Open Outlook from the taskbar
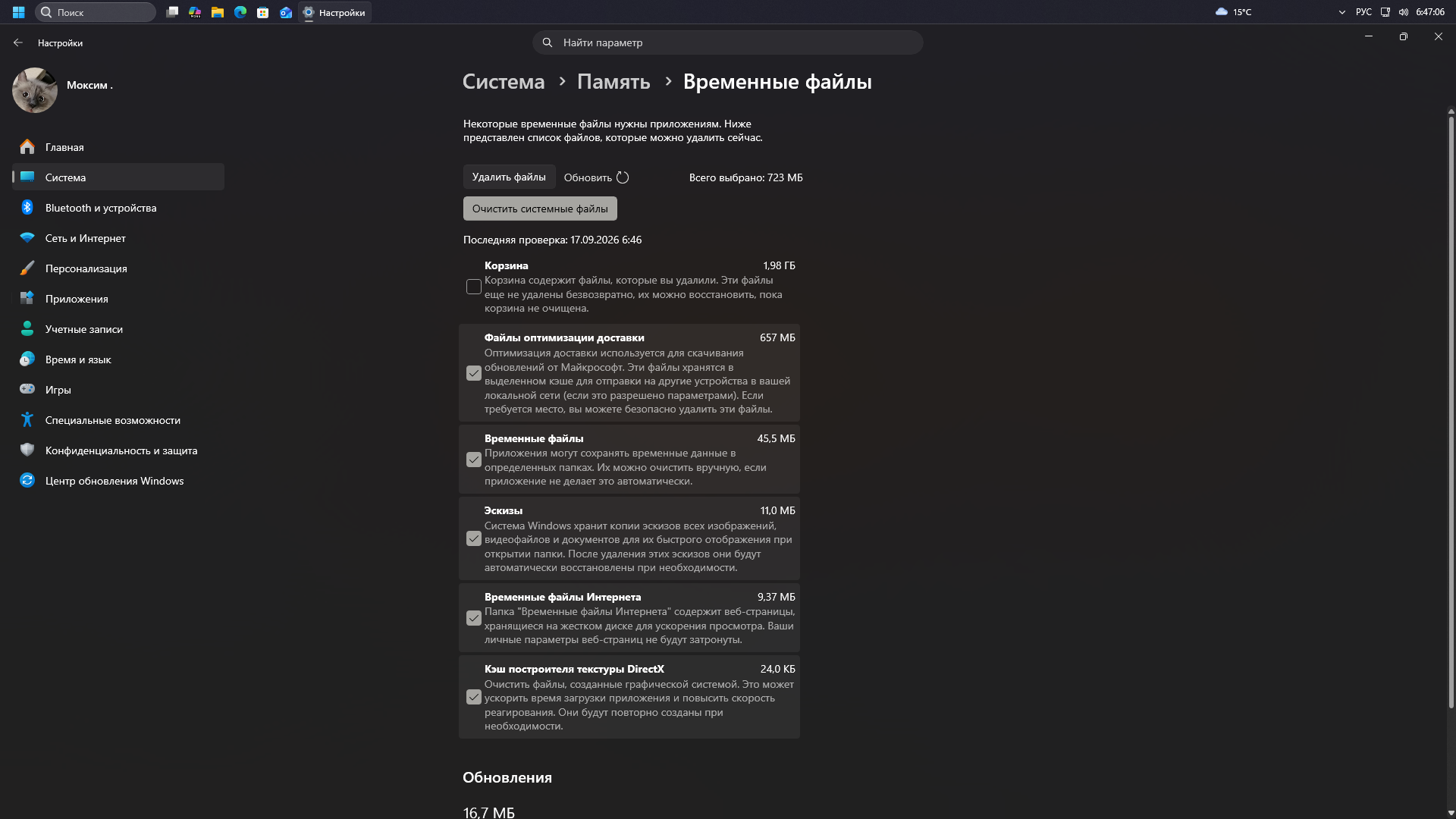Image resolution: width=1456 pixels, height=819 pixels. tap(286, 12)
